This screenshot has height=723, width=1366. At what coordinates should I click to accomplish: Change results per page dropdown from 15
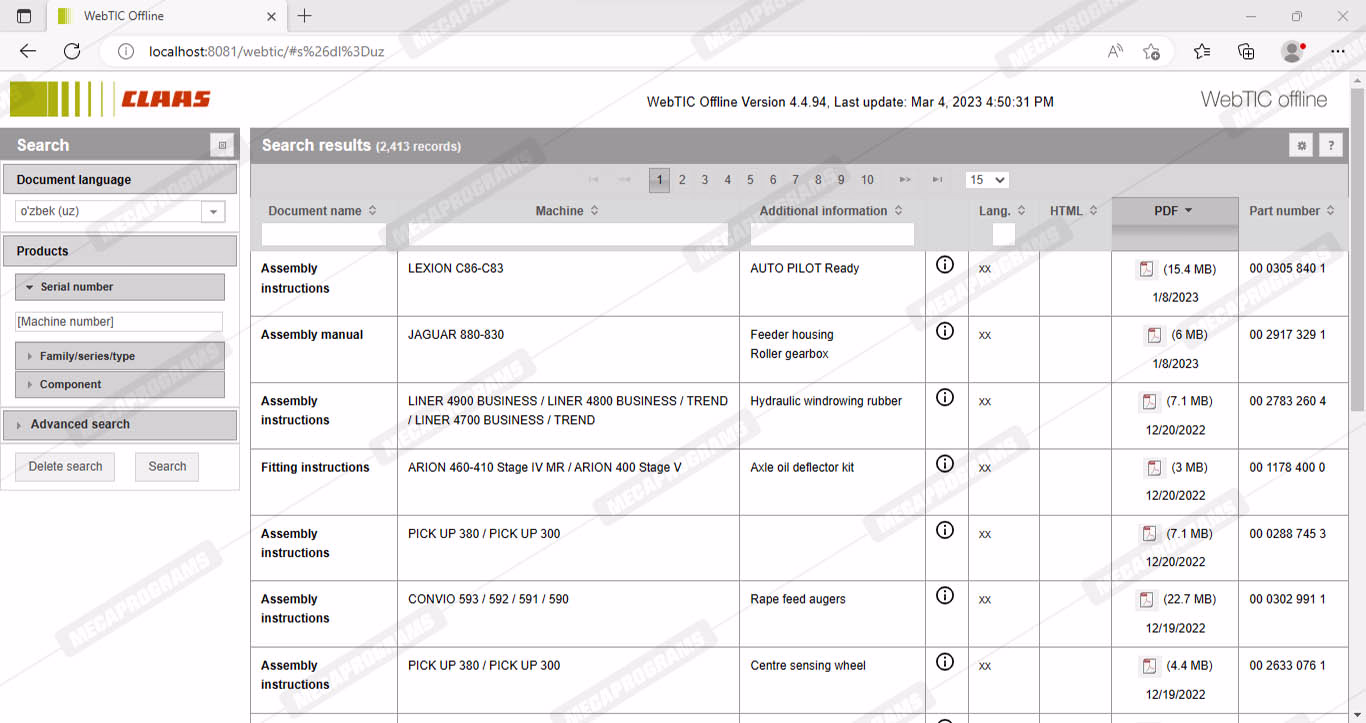click(x=986, y=180)
